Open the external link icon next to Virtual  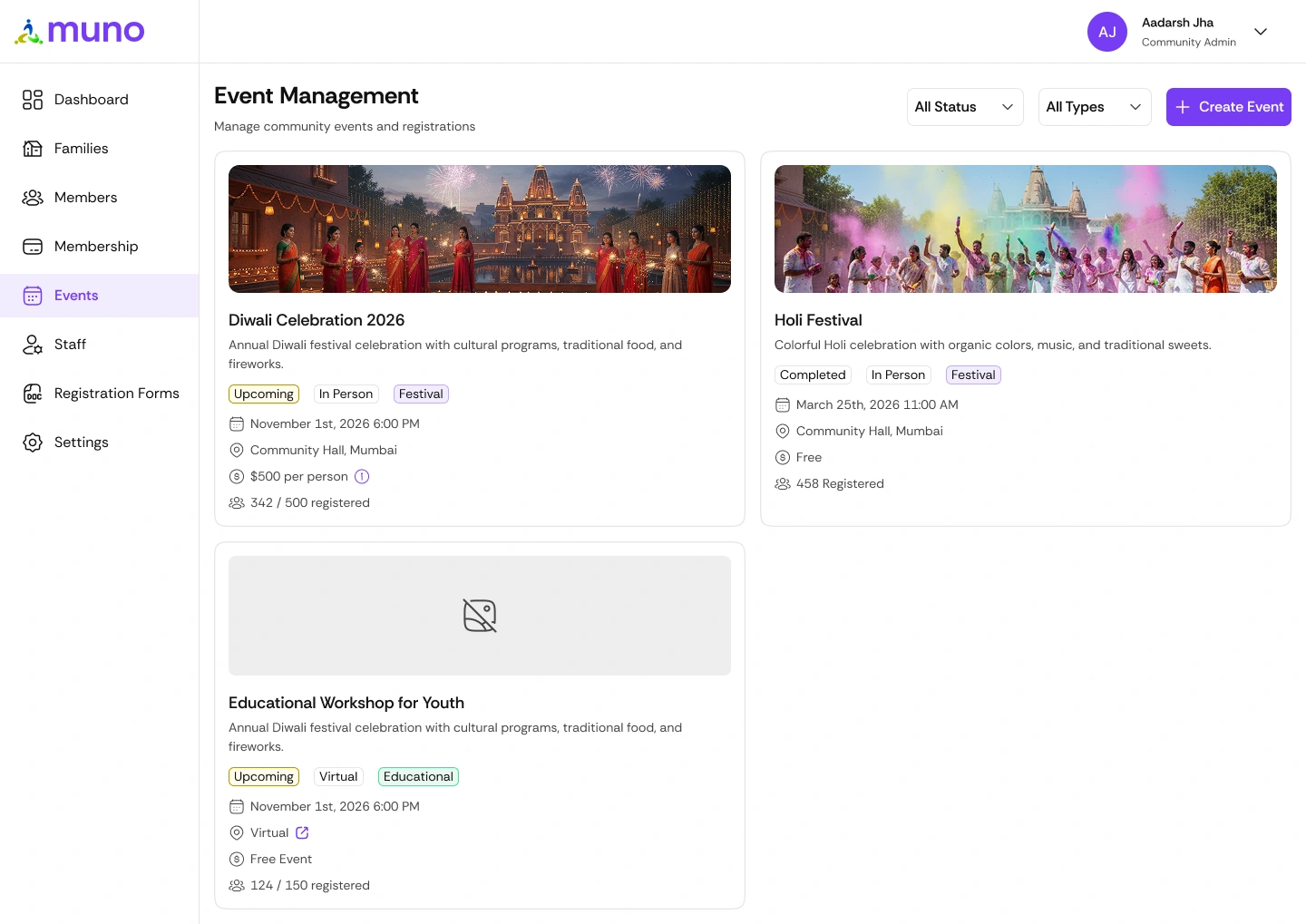coord(302,832)
